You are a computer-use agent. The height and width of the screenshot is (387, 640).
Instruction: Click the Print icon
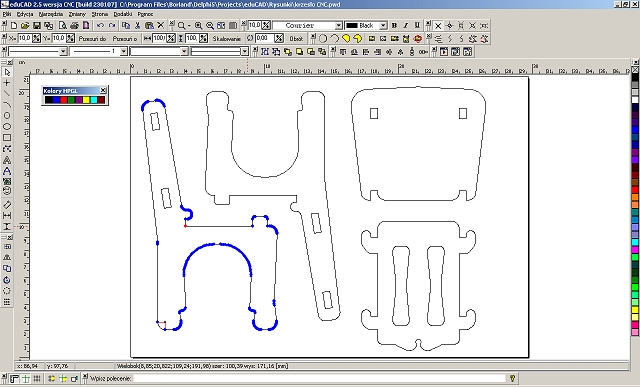click(74, 26)
